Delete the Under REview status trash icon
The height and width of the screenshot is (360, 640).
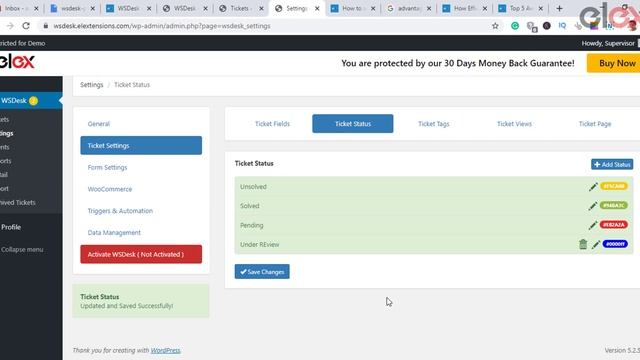583,244
